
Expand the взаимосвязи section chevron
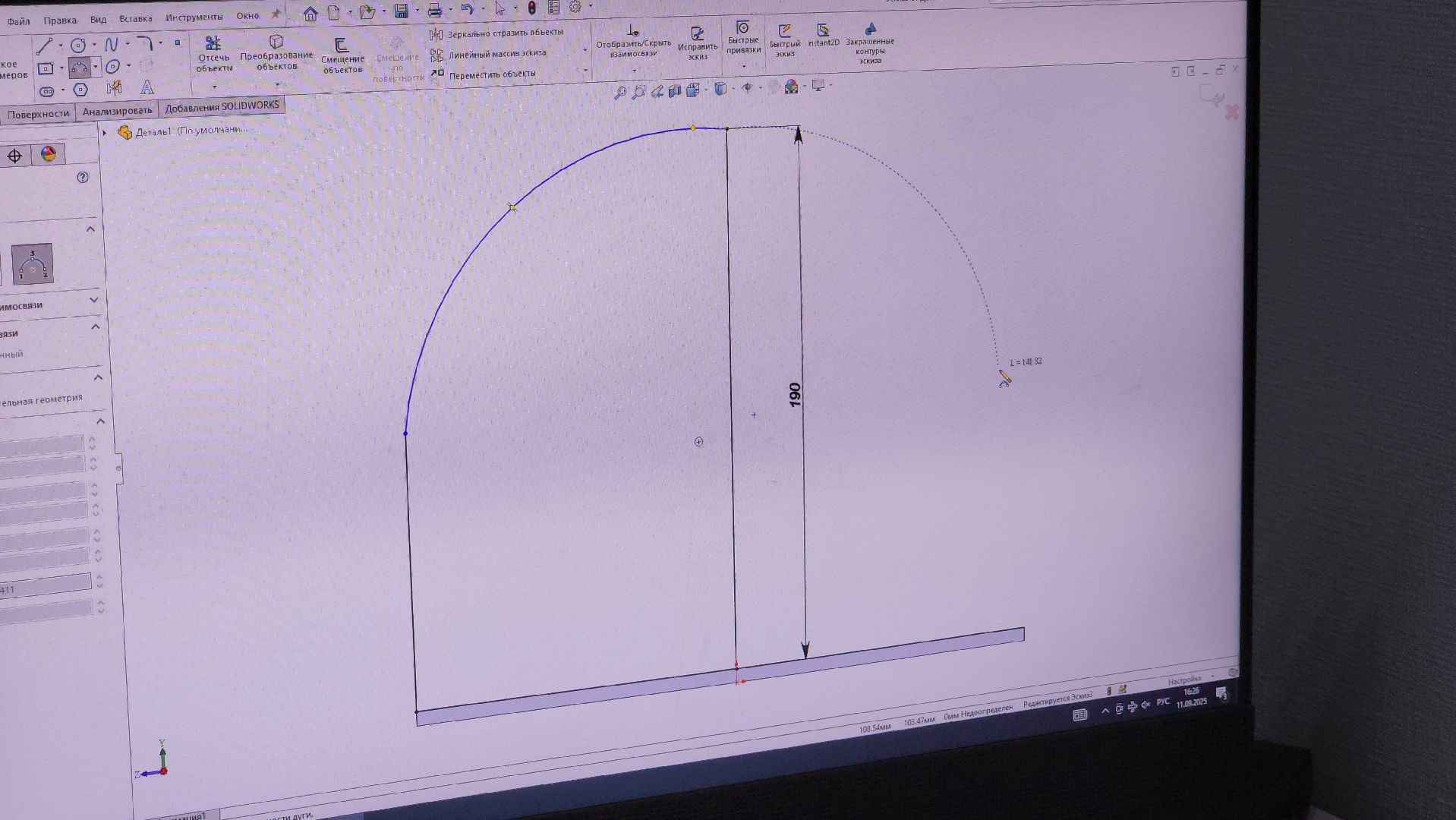pos(94,300)
